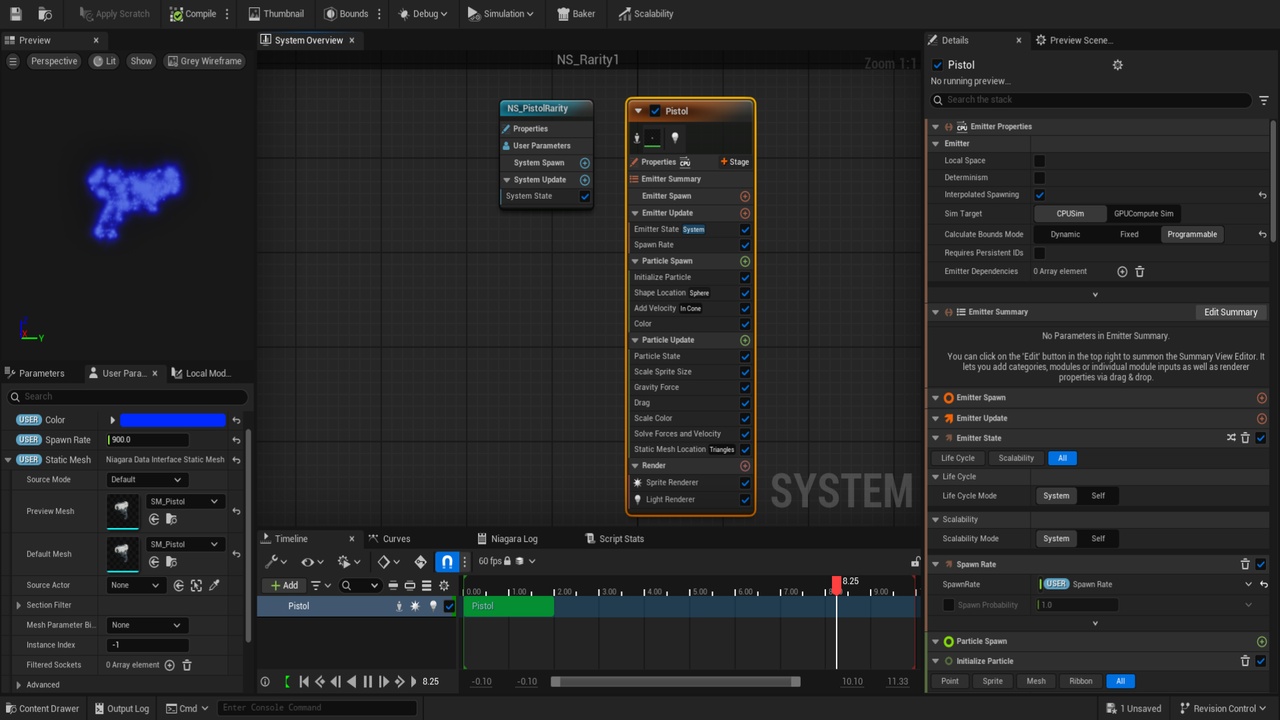Screen dimensions: 1280x720
Task: Click the Stage button on Pistol emitter
Action: click(x=734, y=162)
